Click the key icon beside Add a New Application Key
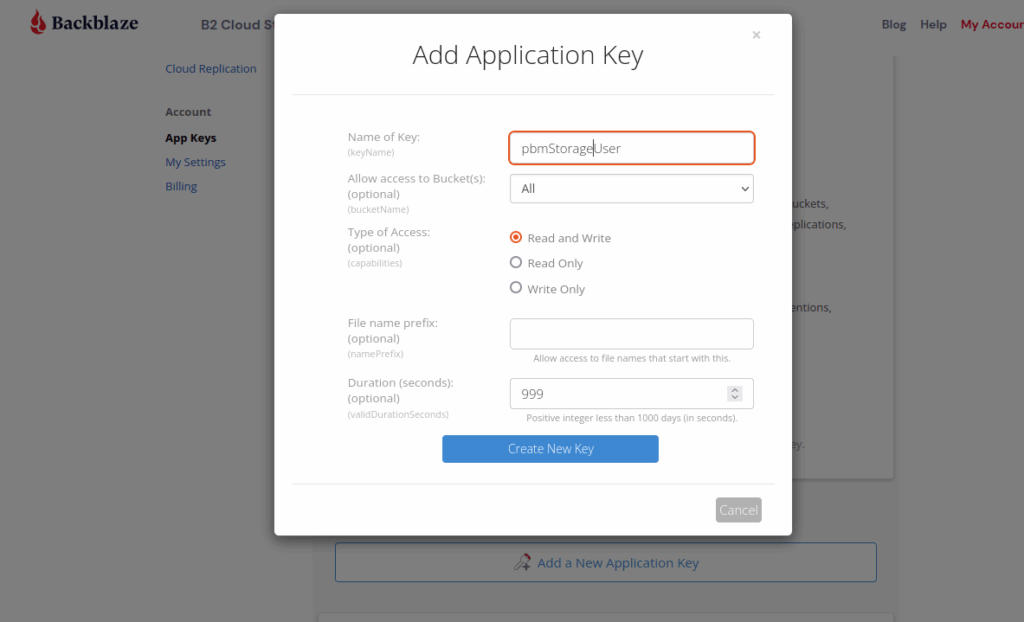This screenshot has height=622, width=1024. point(523,562)
